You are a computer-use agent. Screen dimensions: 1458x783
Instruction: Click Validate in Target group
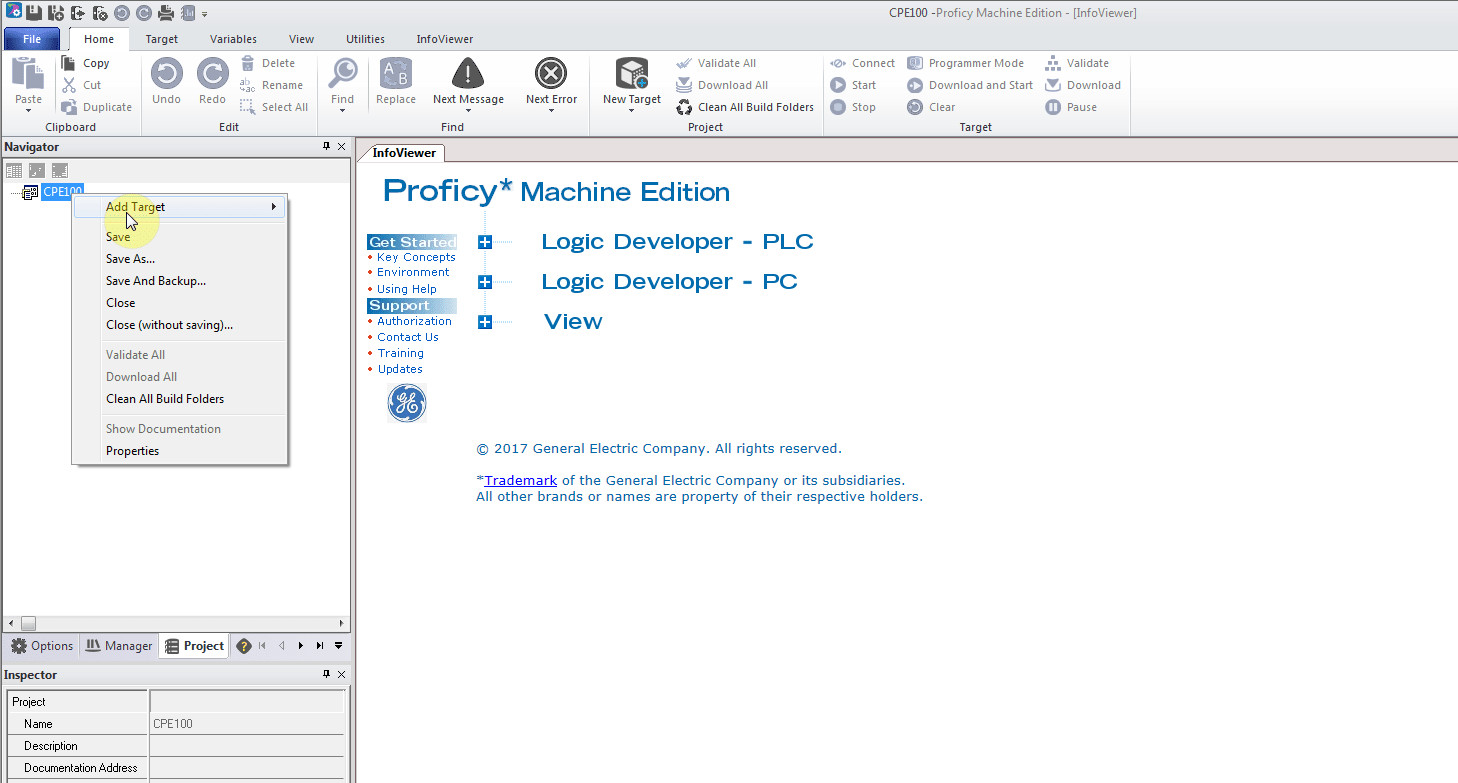coord(1077,63)
